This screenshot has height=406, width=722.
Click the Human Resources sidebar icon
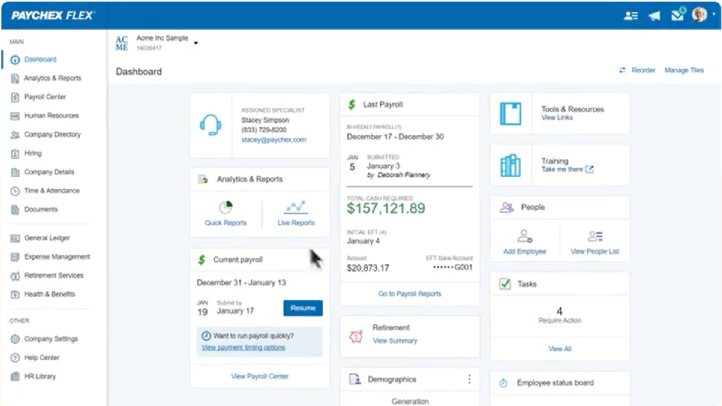coord(15,116)
